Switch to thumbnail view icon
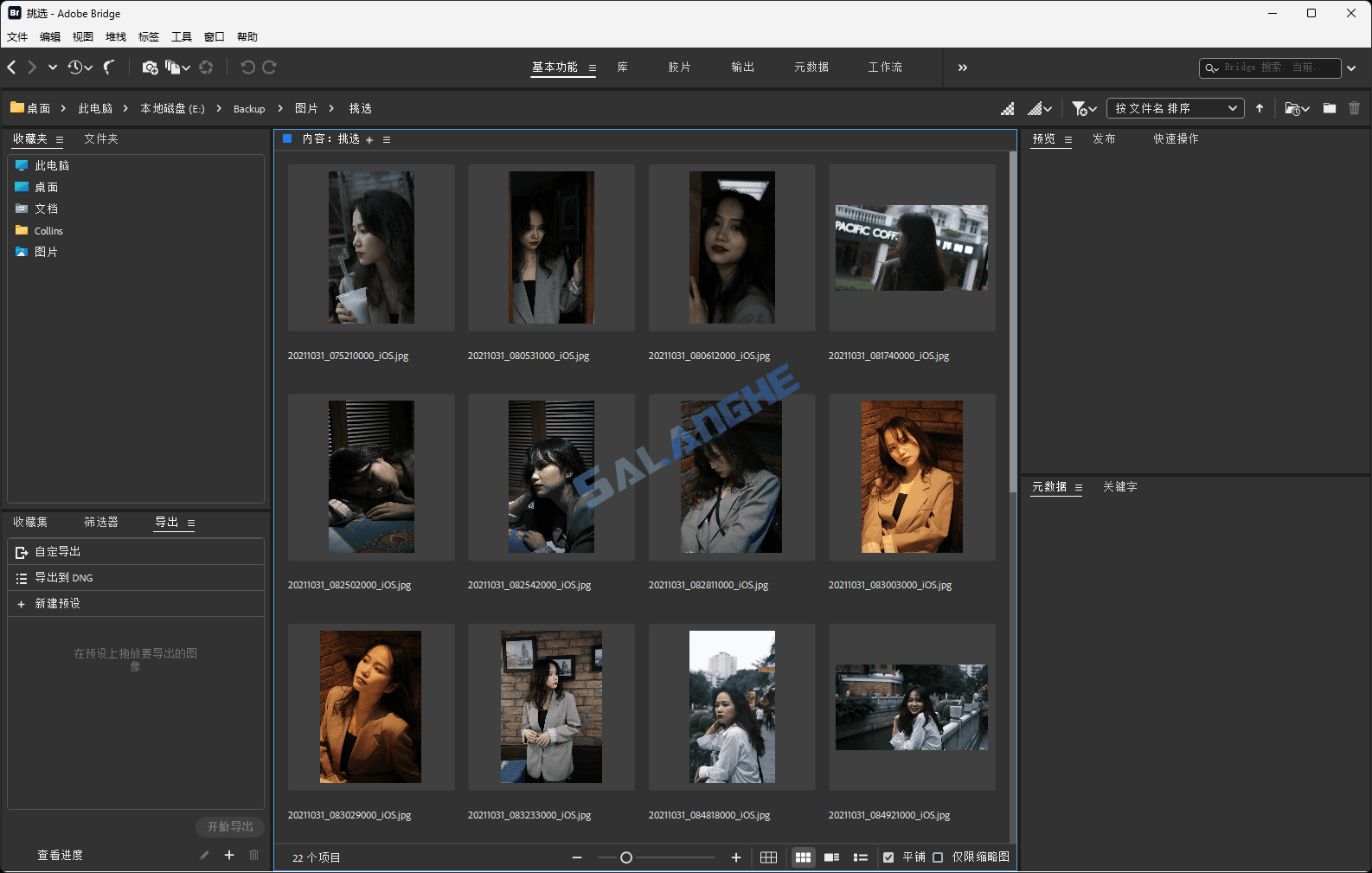Screen dimensions: 1372x873 point(803,857)
